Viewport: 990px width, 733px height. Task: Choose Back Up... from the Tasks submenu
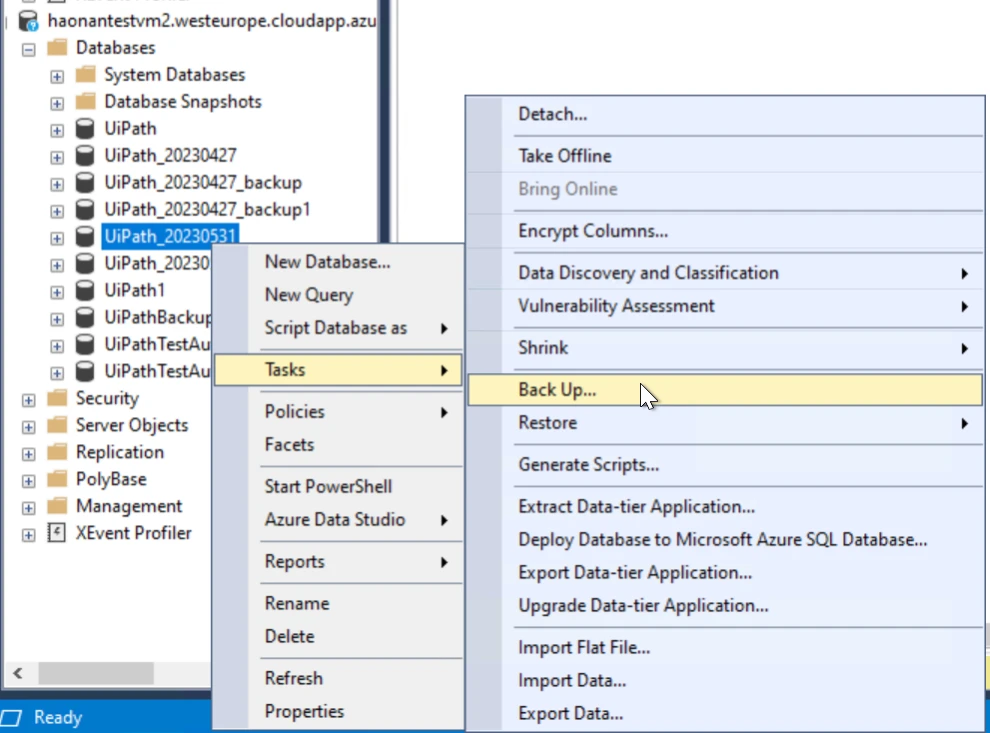pyautogui.click(x=725, y=390)
